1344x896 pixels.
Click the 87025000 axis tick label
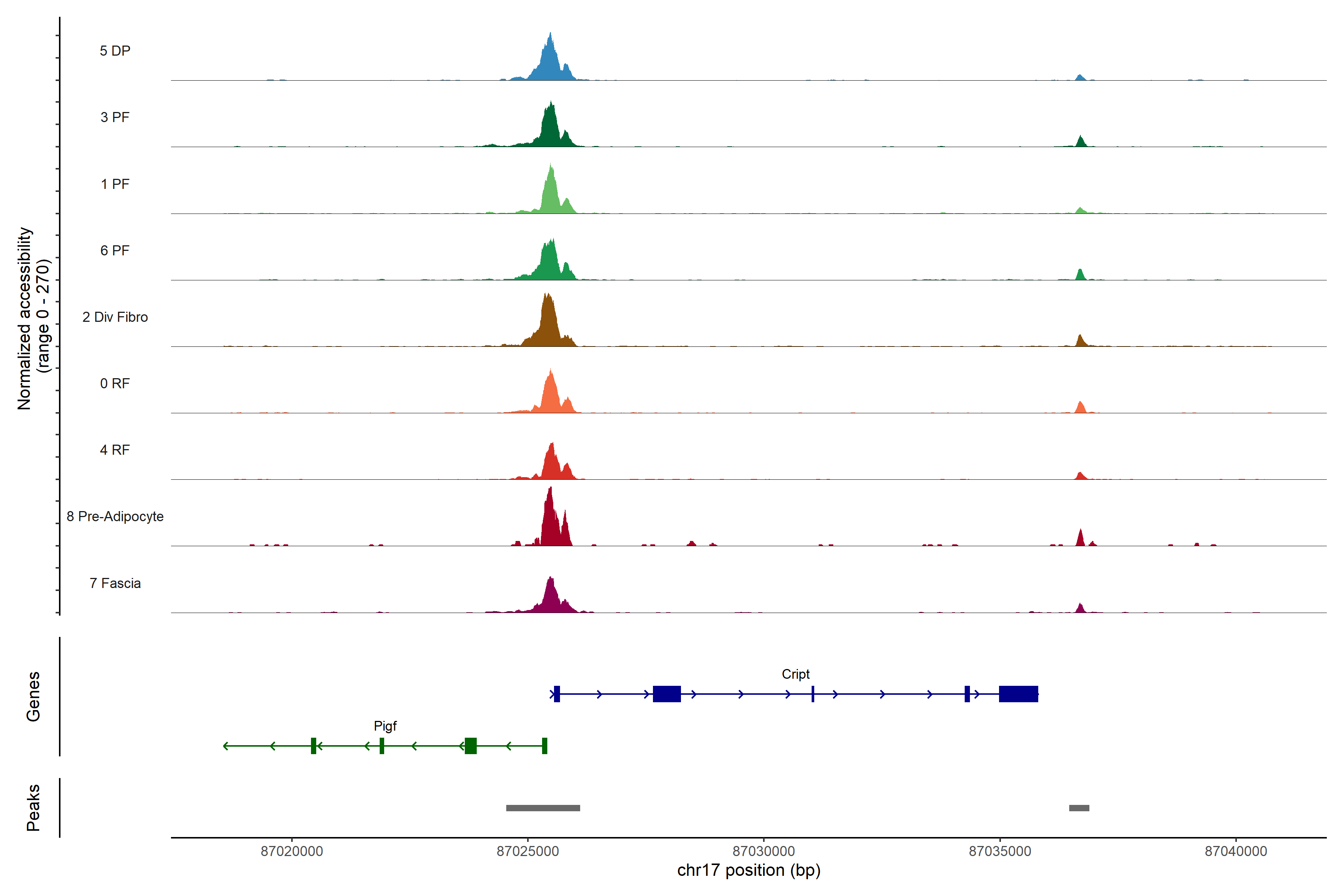[x=528, y=851]
